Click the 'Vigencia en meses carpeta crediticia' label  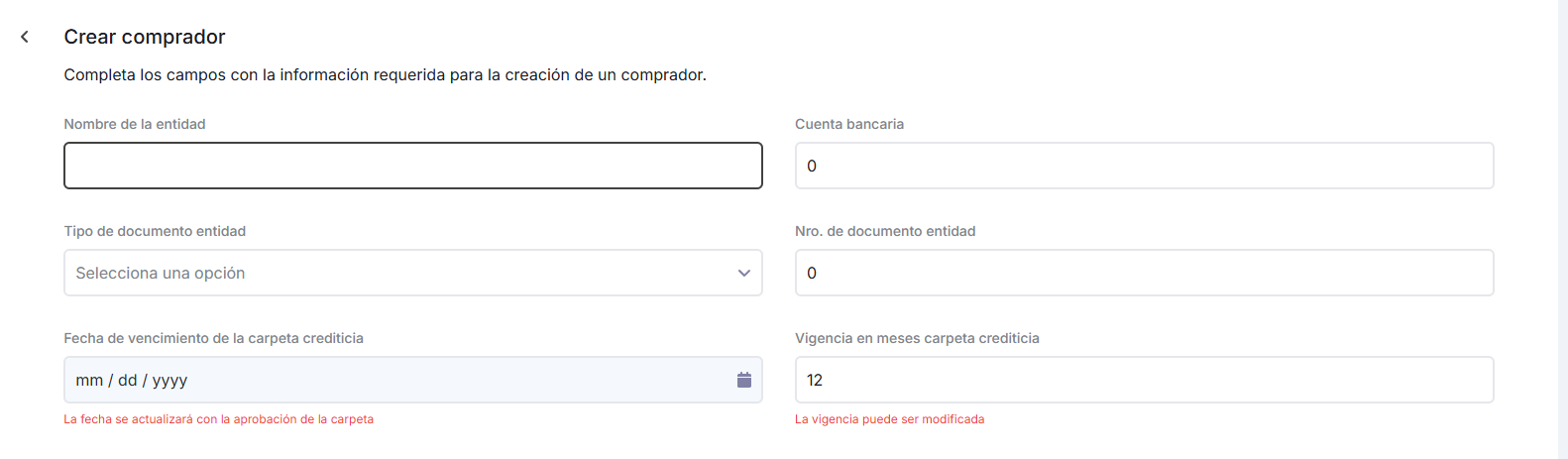coord(917,338)
